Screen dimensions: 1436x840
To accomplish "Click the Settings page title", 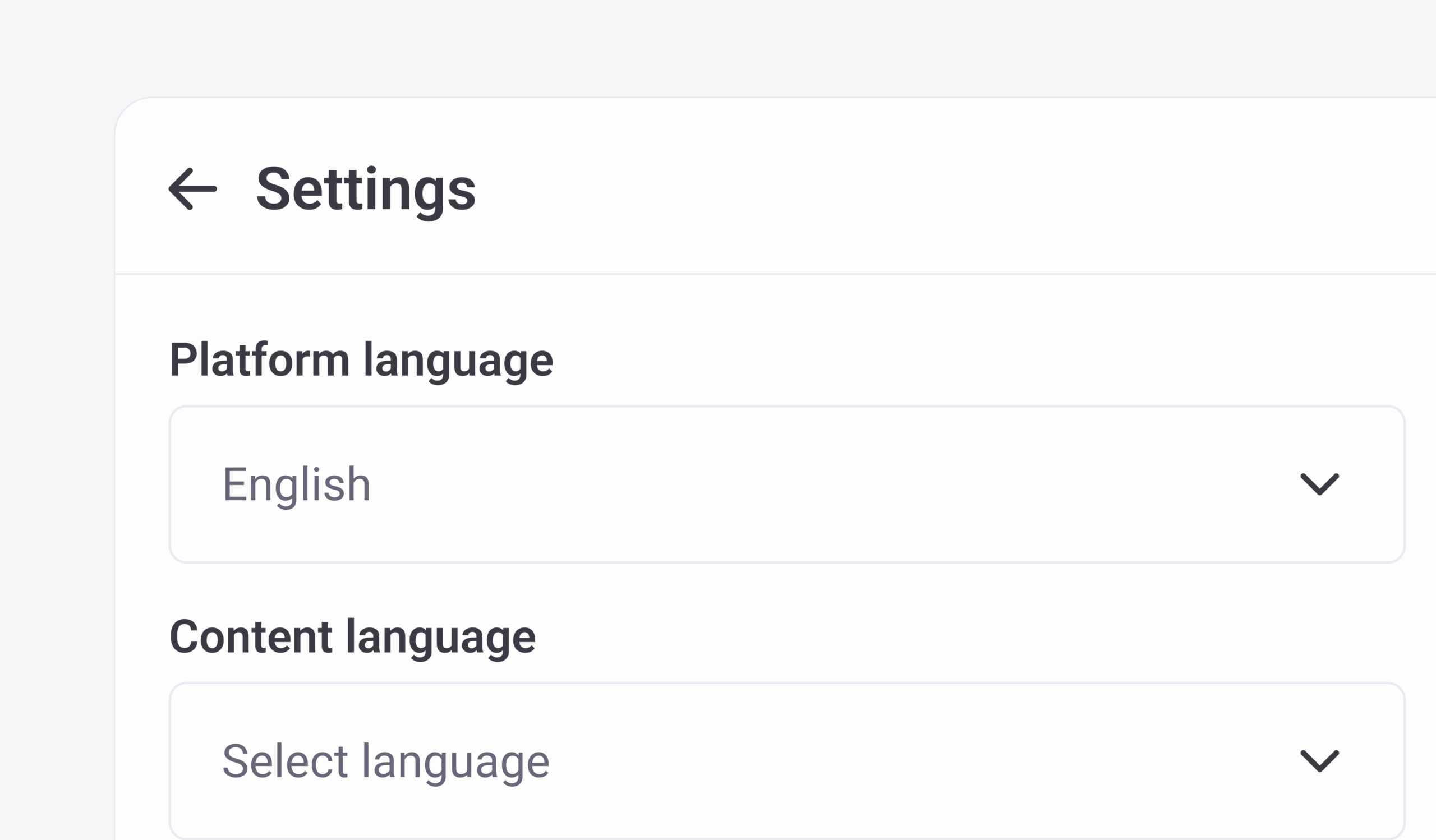I will click(x=365, y=189).
